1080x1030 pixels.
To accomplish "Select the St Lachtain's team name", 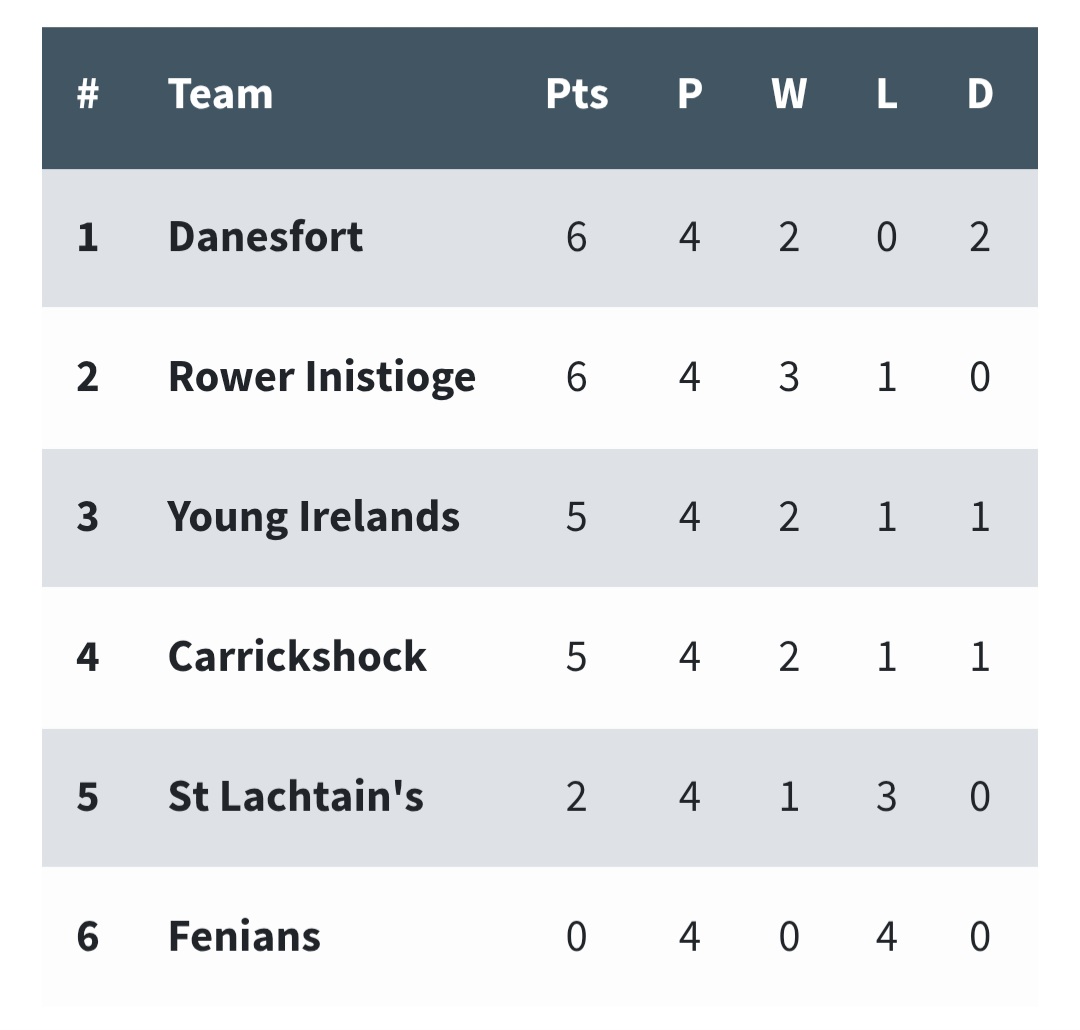I will (x=295, y=797).
